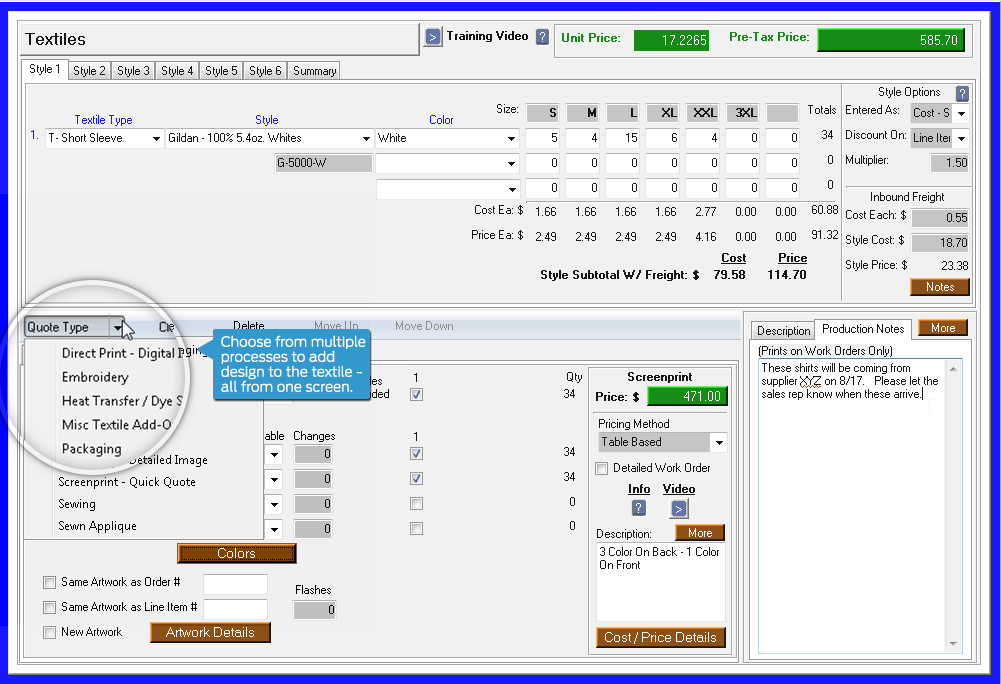Check Same Artwork as Order #
Image resolution: width=1001 pixels, height=684 pixels.
tap(50, 583)
